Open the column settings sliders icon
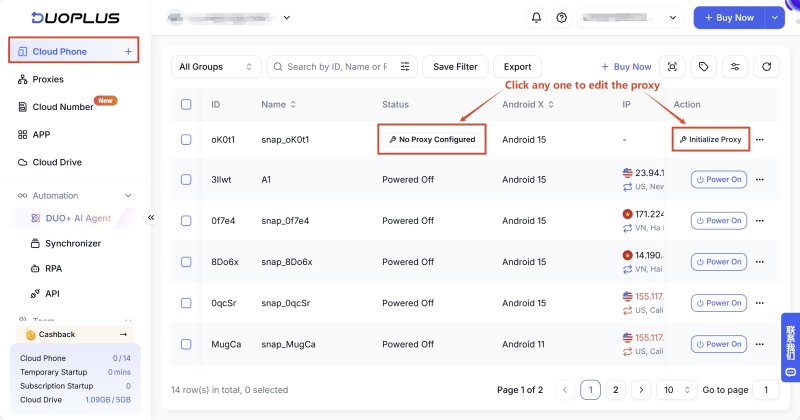This screenshot has width=800, height=420. (735, 67)
